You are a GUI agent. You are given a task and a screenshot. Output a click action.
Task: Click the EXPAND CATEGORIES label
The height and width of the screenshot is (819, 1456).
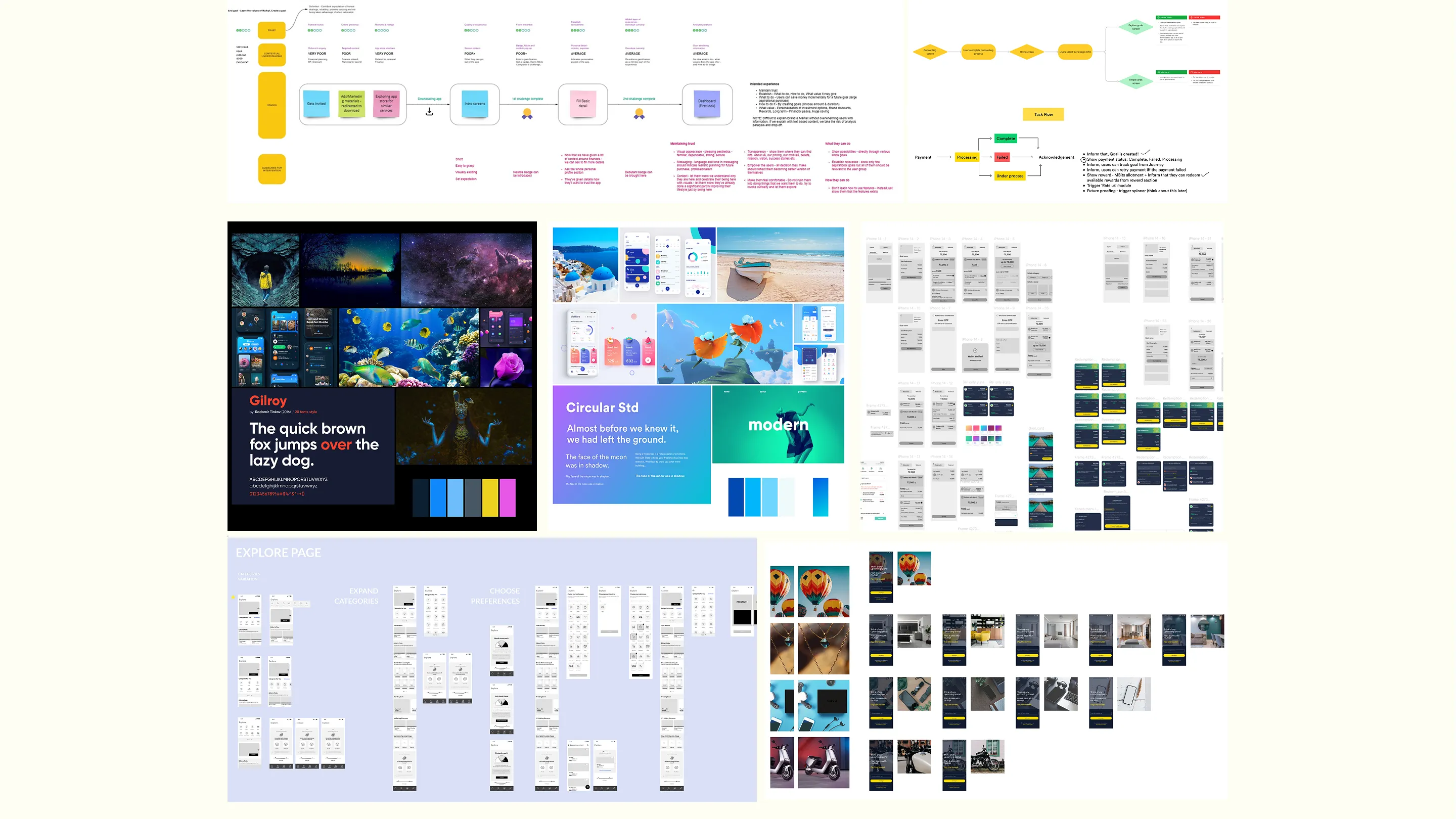tap(356, 596)
